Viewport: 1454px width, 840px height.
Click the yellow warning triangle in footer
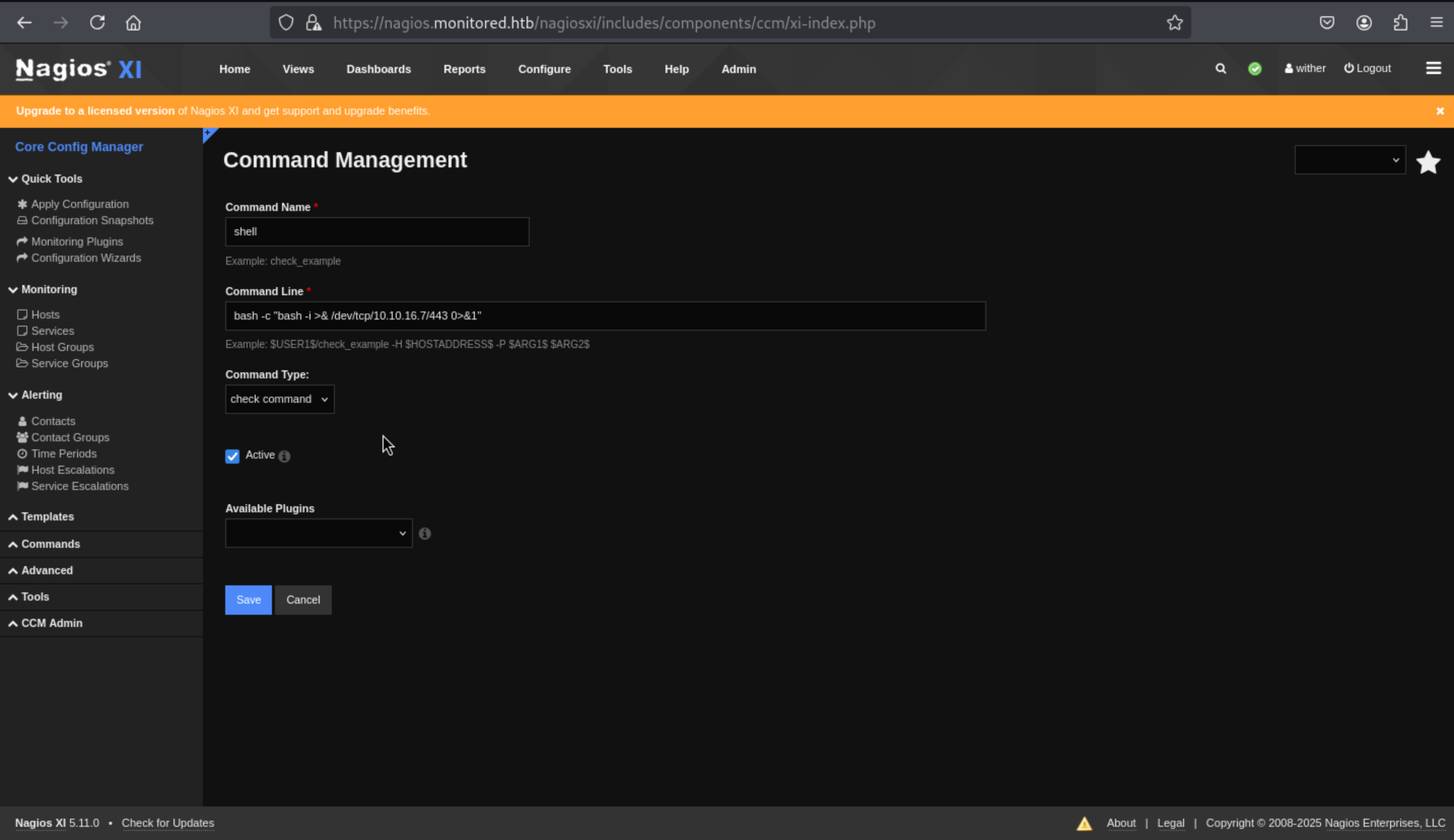click(x=1084, y=823)
